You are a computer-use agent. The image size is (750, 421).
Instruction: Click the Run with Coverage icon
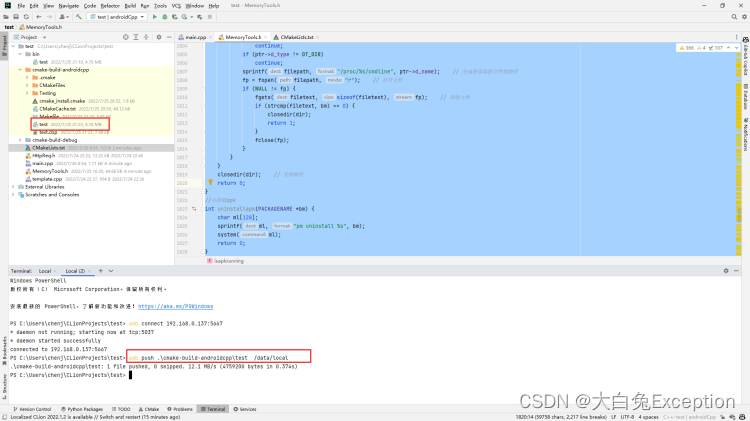(x=175, y=17)
